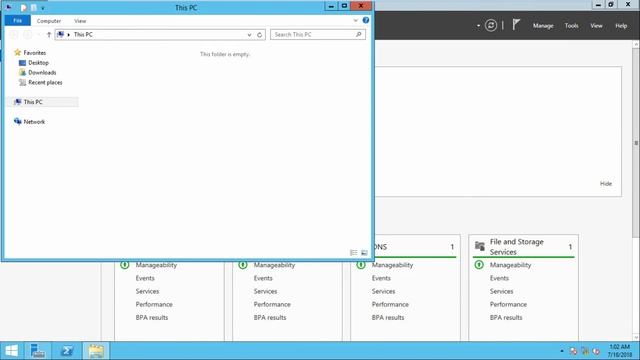The height and width of the screenshot is (360, 640).
Task: Open BPA results in File and Storage Services tile
Action: 506,317
